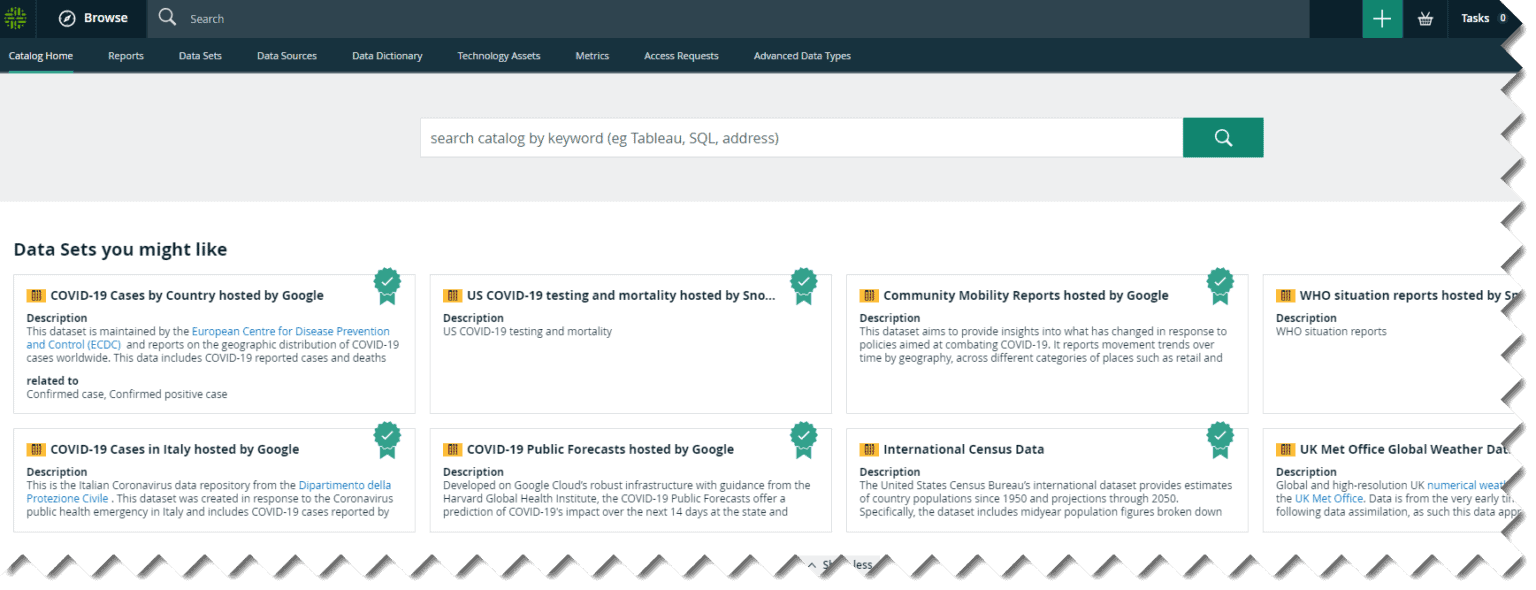
Task: Click the table icon on International Census Data card
Action: (x=870, y=449)
